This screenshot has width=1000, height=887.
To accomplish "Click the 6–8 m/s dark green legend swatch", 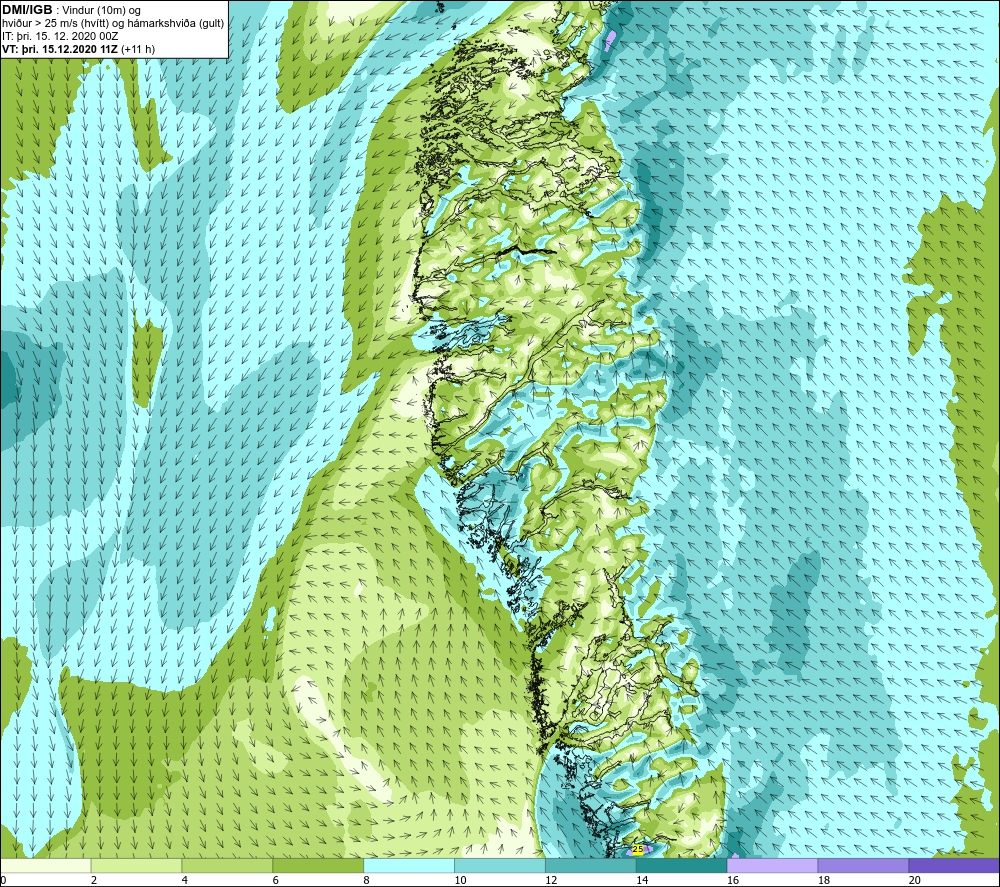I will [x=318, y=865].
